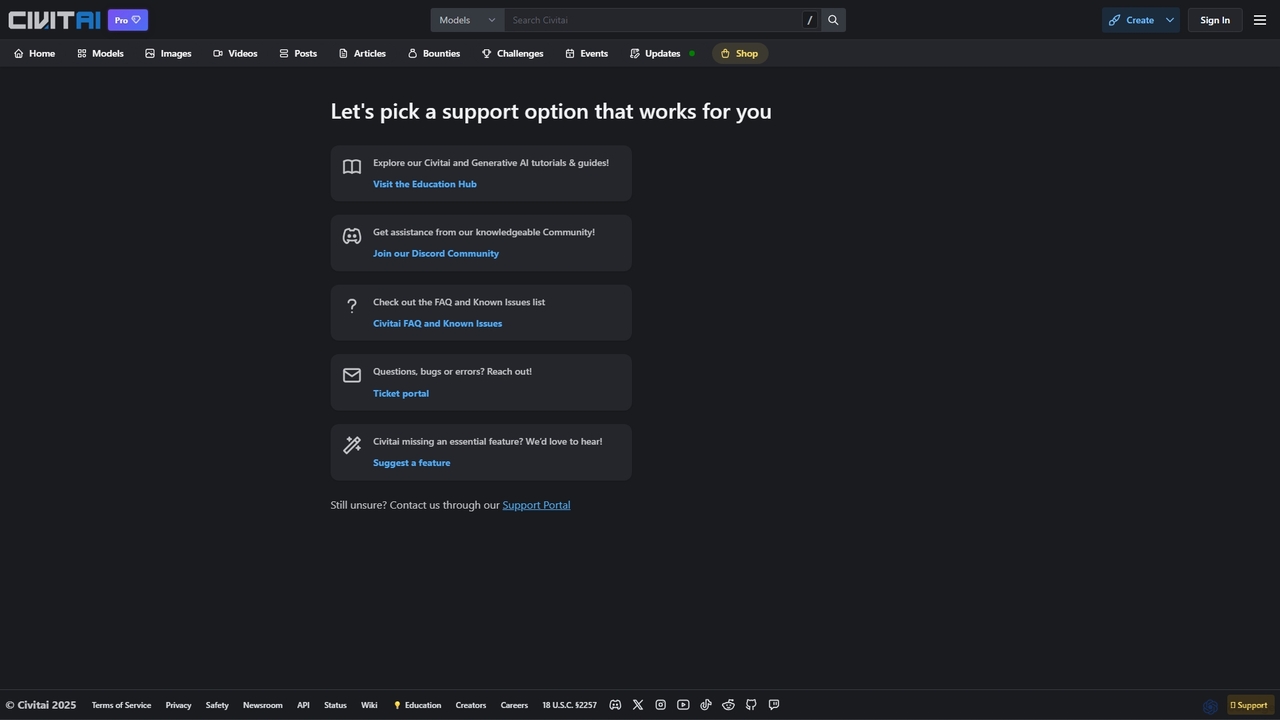This screenshot has height=720, width=1280.
Task: Open the Shop tab
Action: 740,53
